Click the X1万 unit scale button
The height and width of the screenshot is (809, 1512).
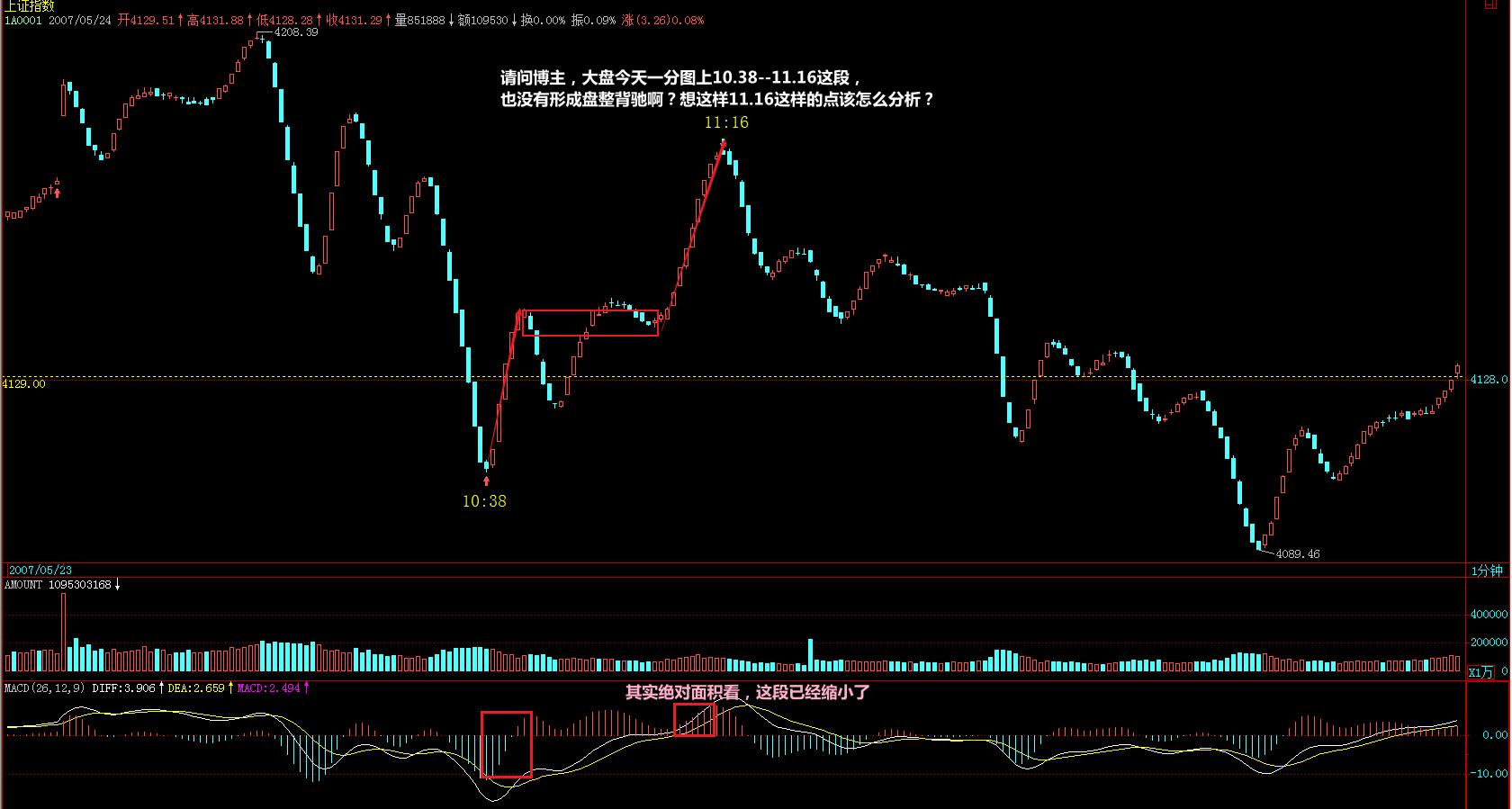pos(1480,672)
